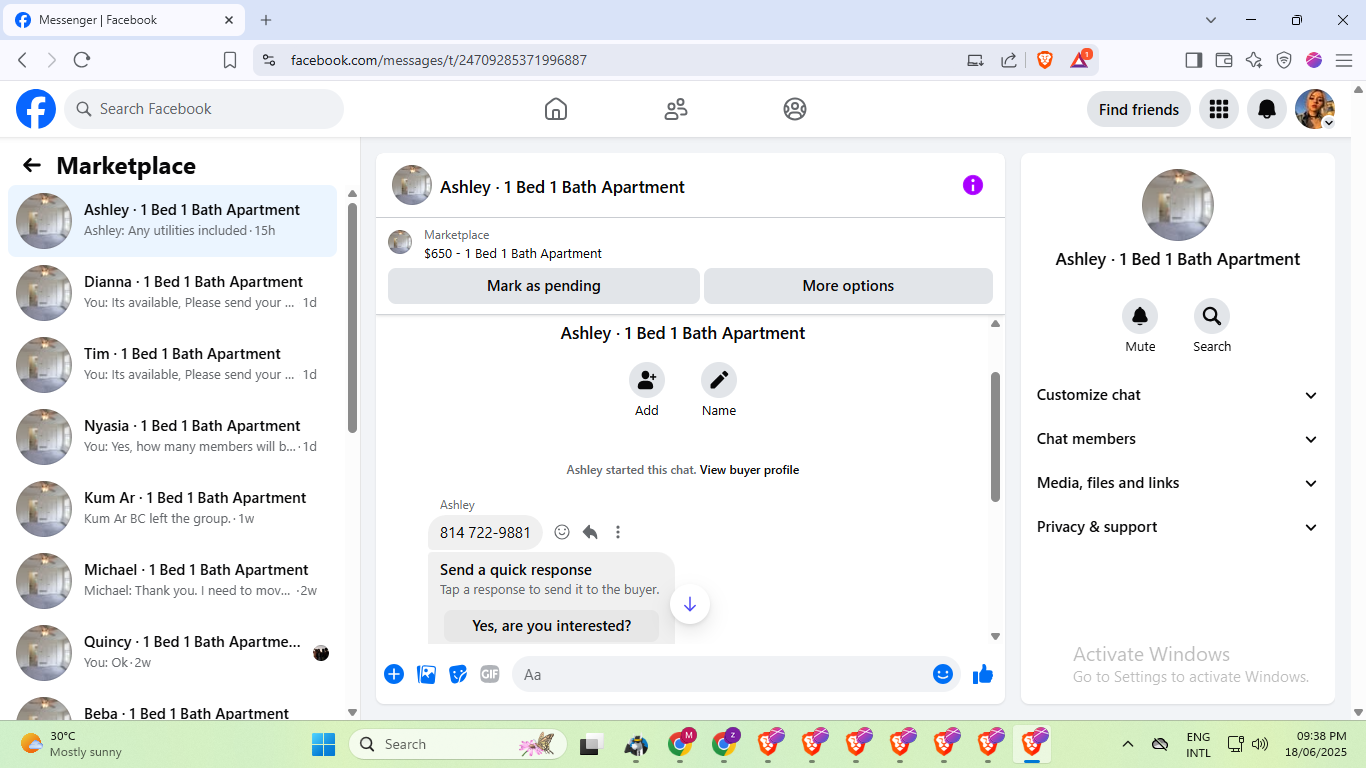
Task: Click Mark as pending button
Action: 544,286
